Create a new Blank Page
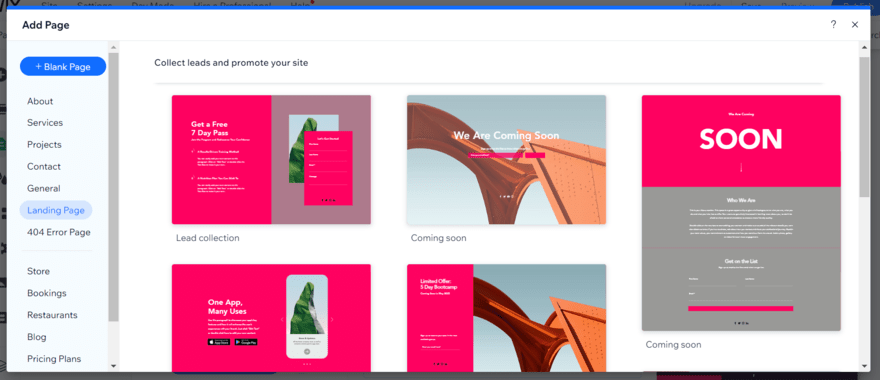The width and height of the screenshot is (880, 380). (63, 66)
